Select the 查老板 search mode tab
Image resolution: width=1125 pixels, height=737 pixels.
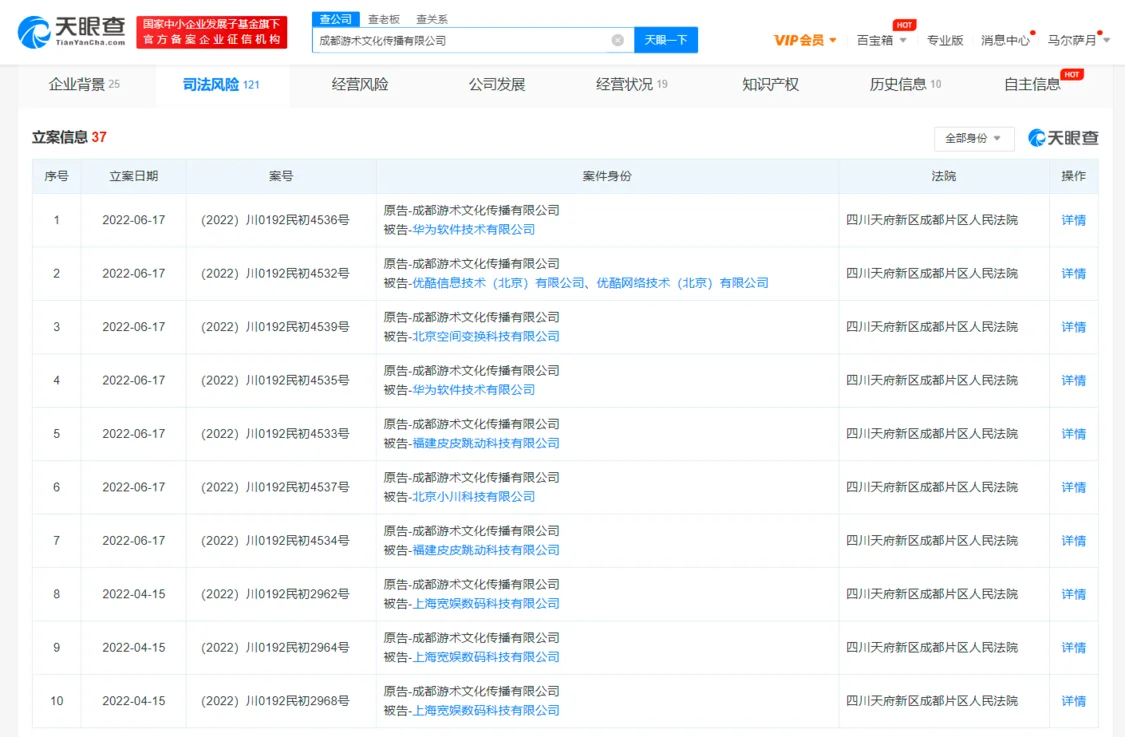(383, 19)
